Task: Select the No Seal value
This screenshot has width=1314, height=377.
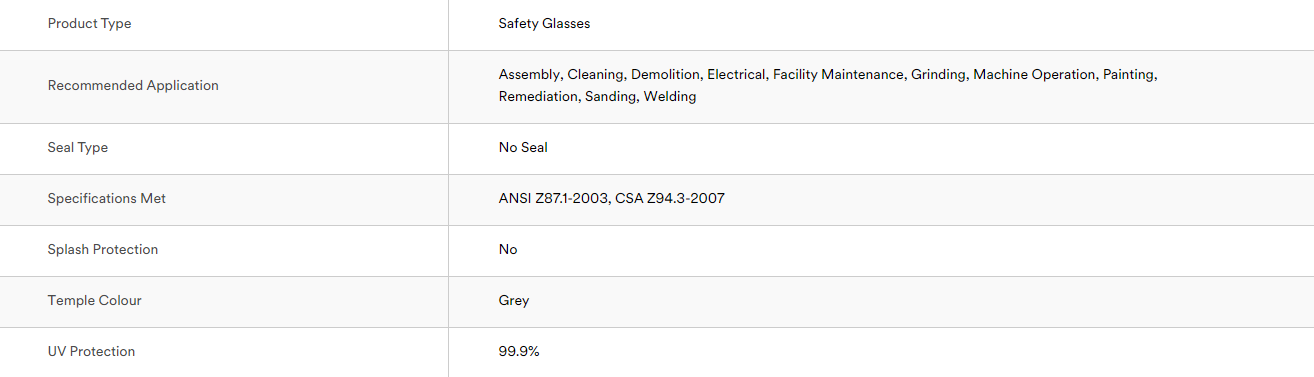Action: [x=523, y=148]
